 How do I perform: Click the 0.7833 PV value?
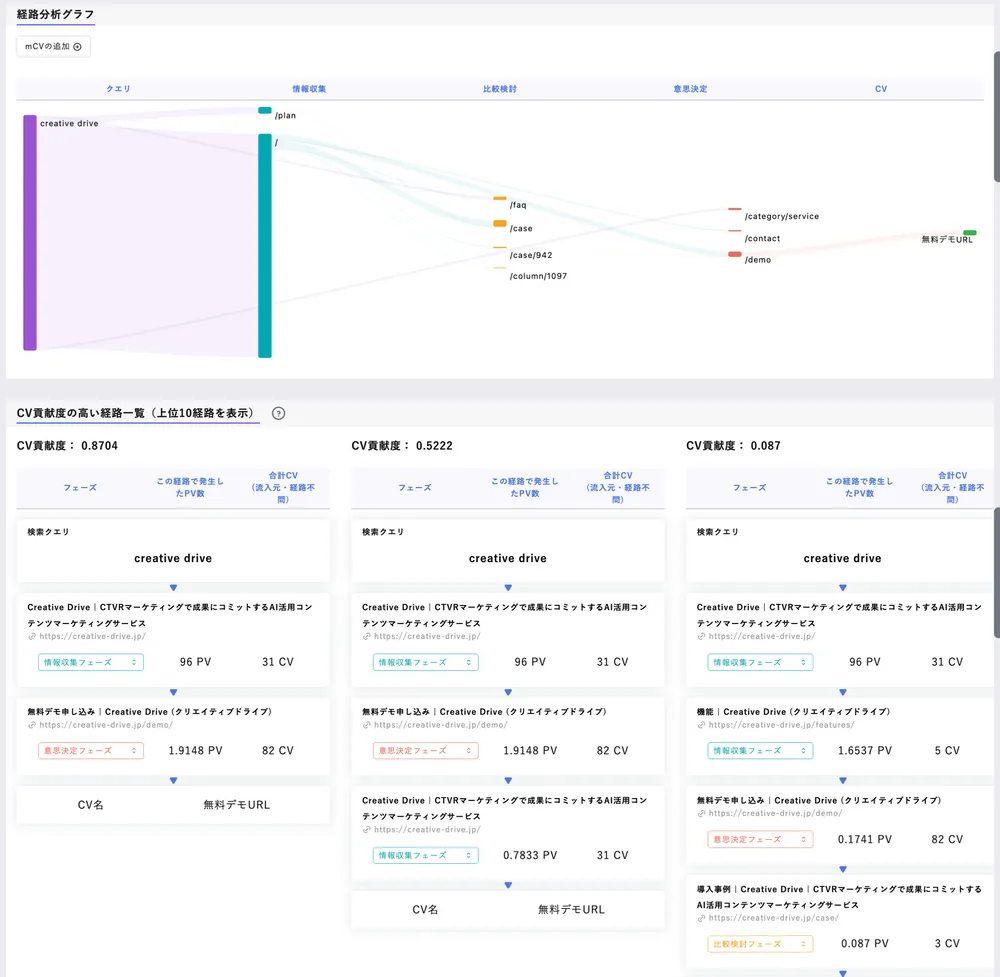tap(530, 855)
